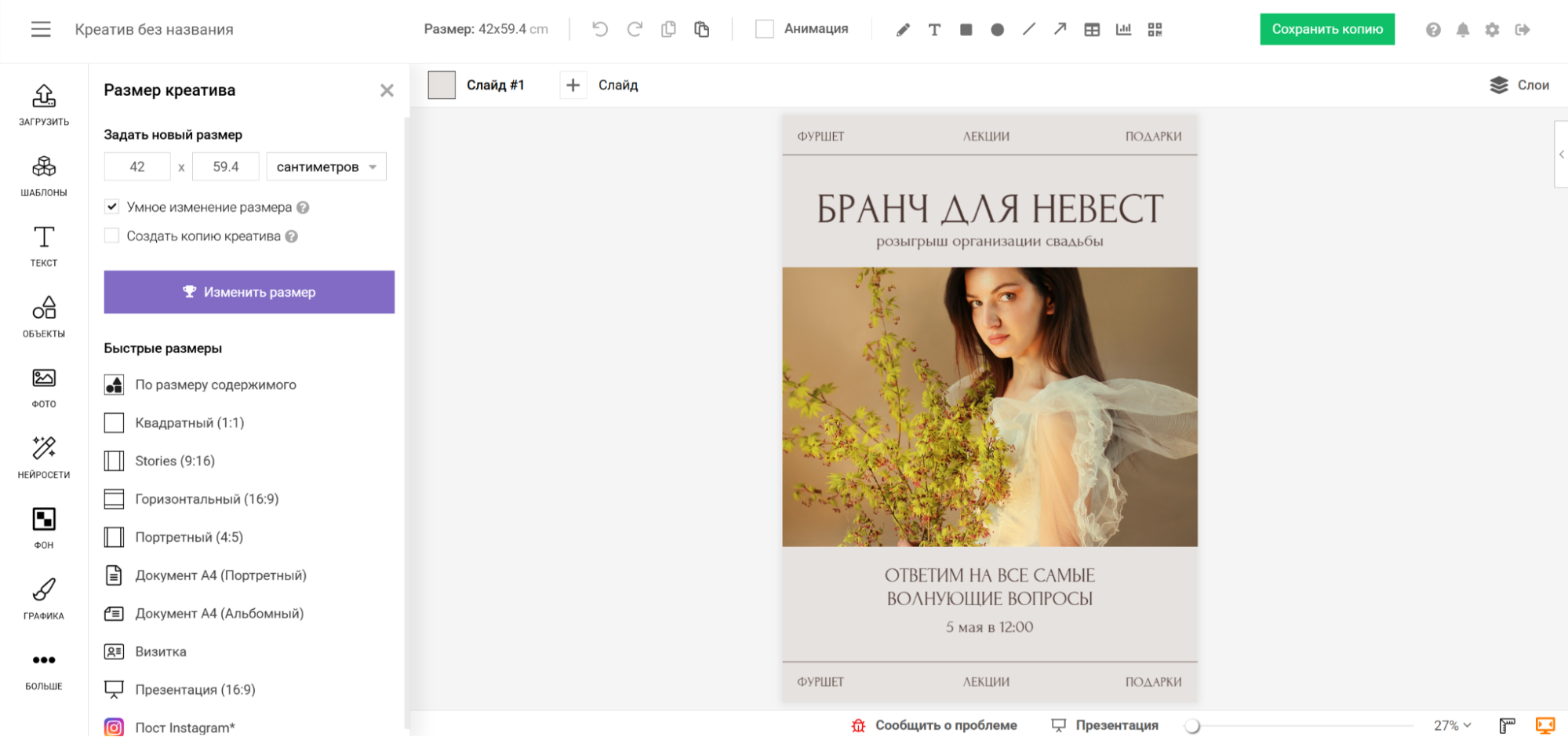The width and height of the screenshot is (1568, 737).
Task: Add arrow shape from toolbar
Action: (1060, 30)
